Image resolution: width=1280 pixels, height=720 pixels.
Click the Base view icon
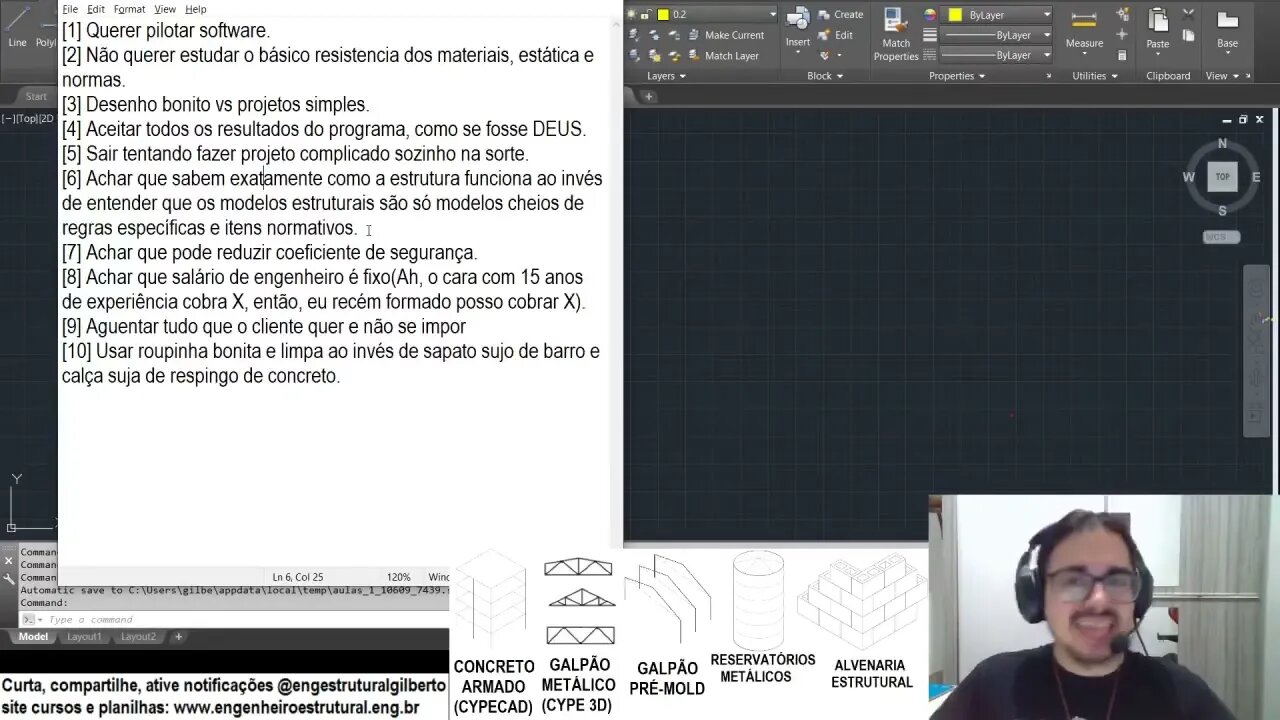[1227, 20]
